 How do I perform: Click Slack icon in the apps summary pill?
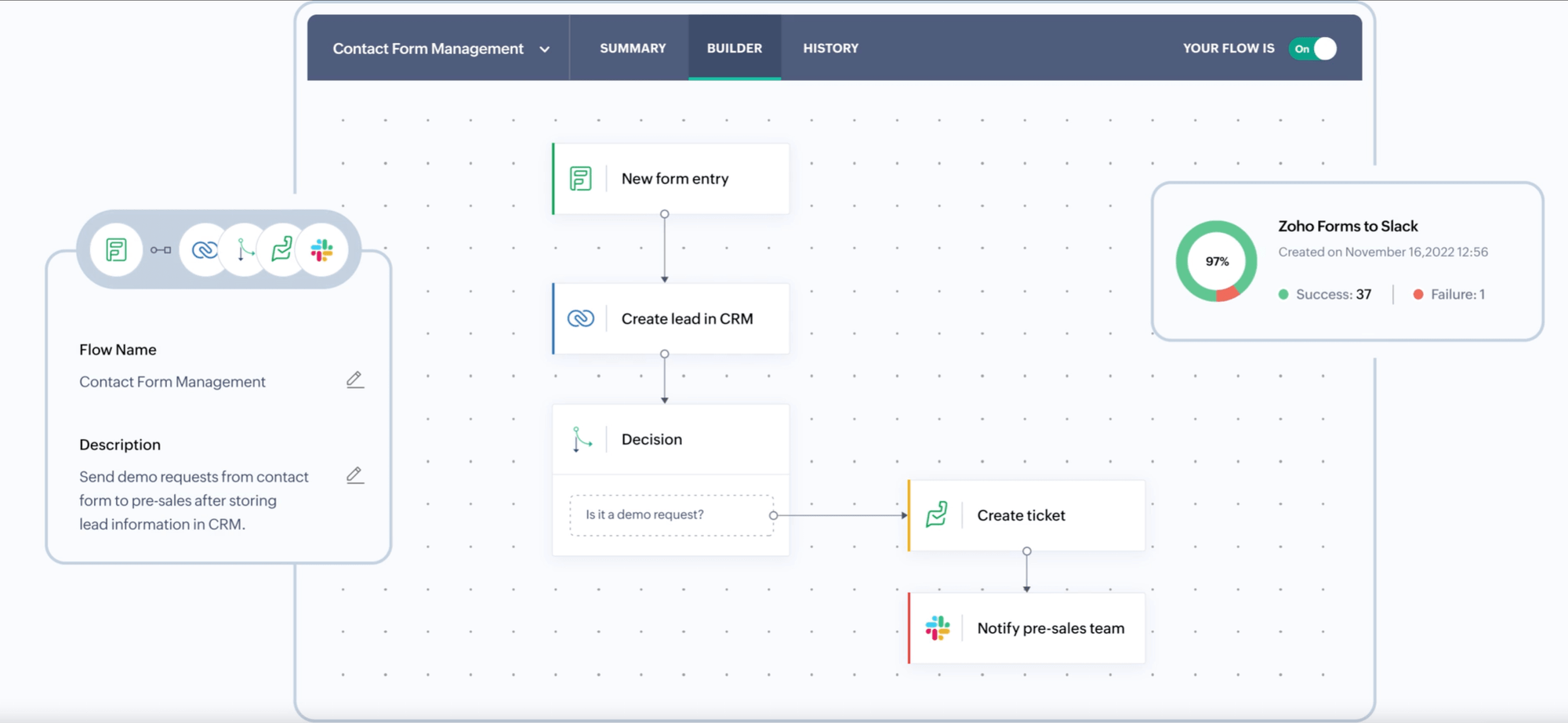pos(321,250)
